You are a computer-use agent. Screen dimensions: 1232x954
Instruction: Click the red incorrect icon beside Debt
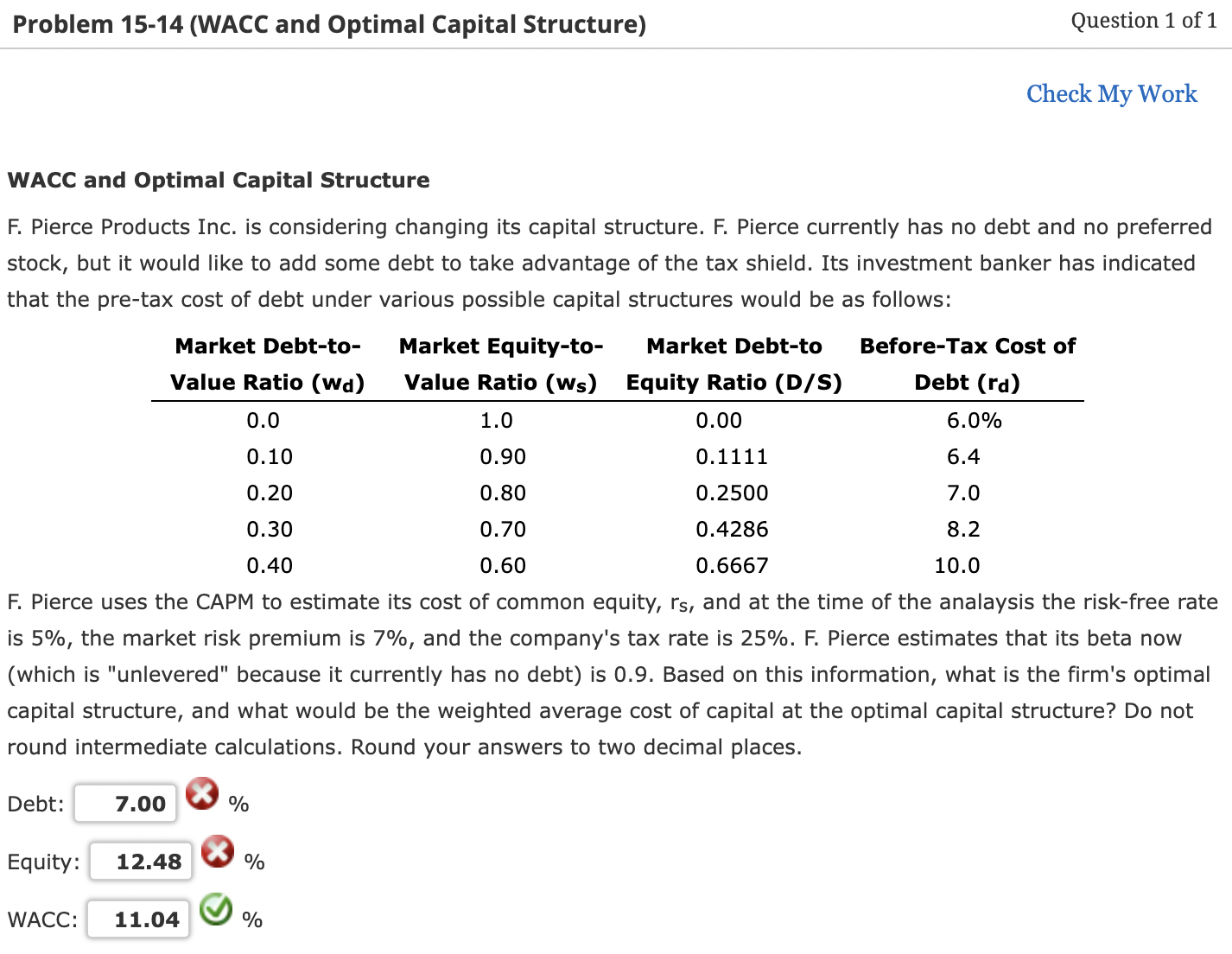(x=202, y=793)
